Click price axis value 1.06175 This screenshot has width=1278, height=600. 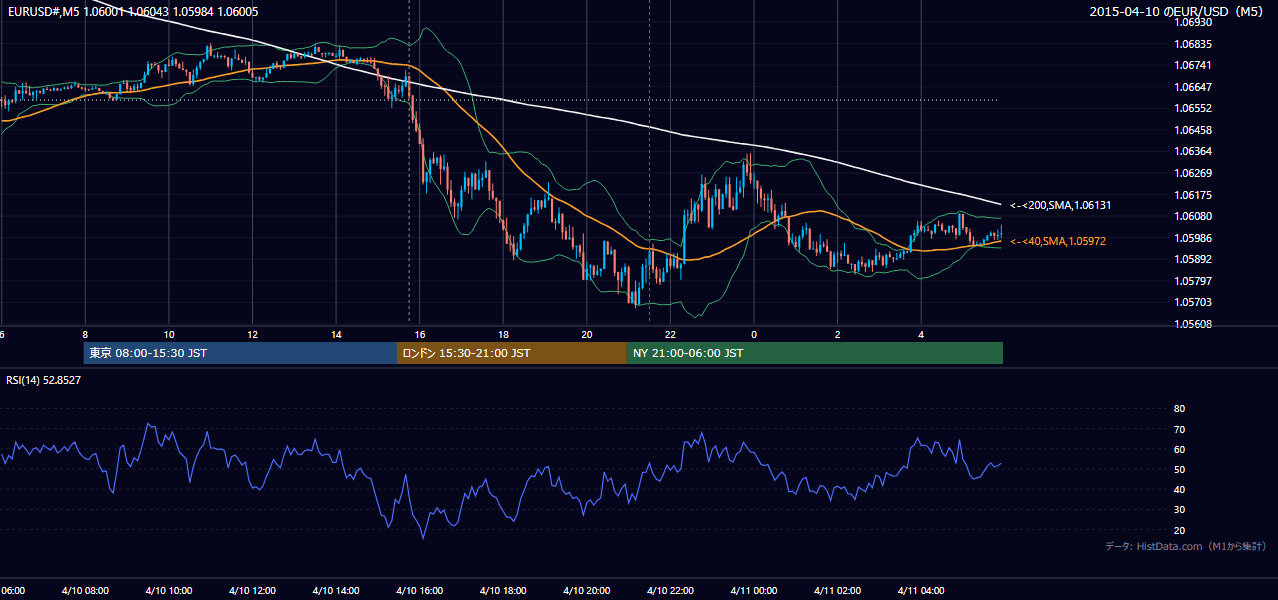[1194, 195]
